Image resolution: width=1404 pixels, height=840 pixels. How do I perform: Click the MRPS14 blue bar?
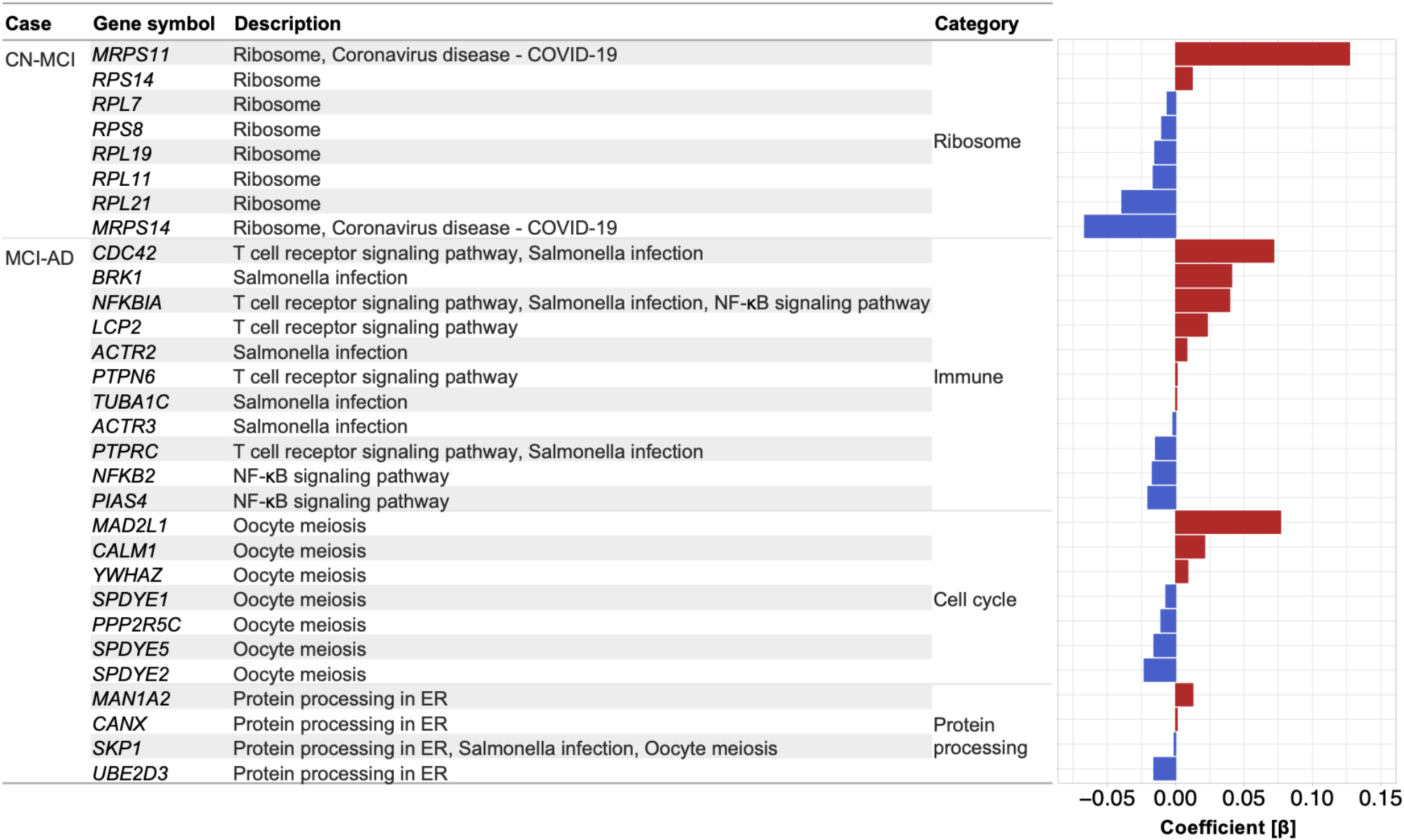click(1130, 227)
